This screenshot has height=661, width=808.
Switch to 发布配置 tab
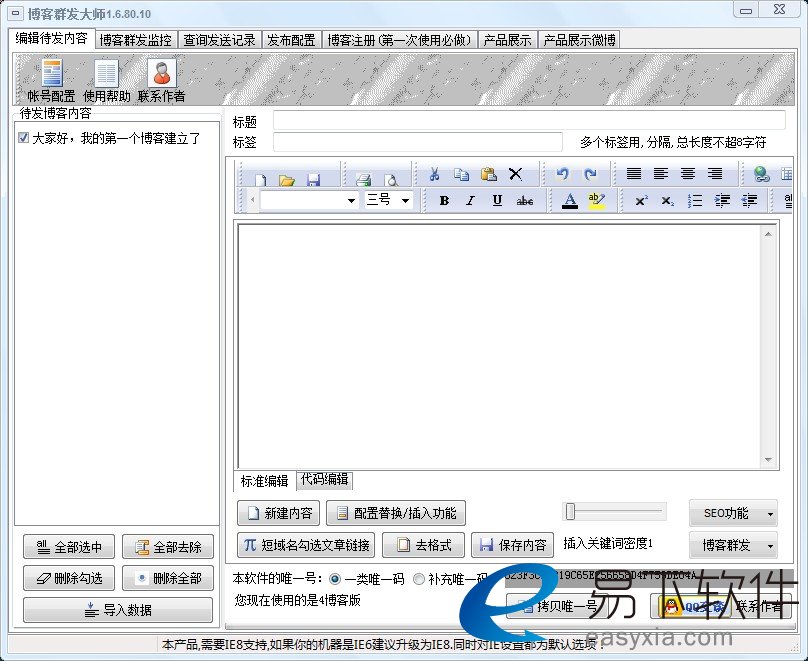coord(291,40)
